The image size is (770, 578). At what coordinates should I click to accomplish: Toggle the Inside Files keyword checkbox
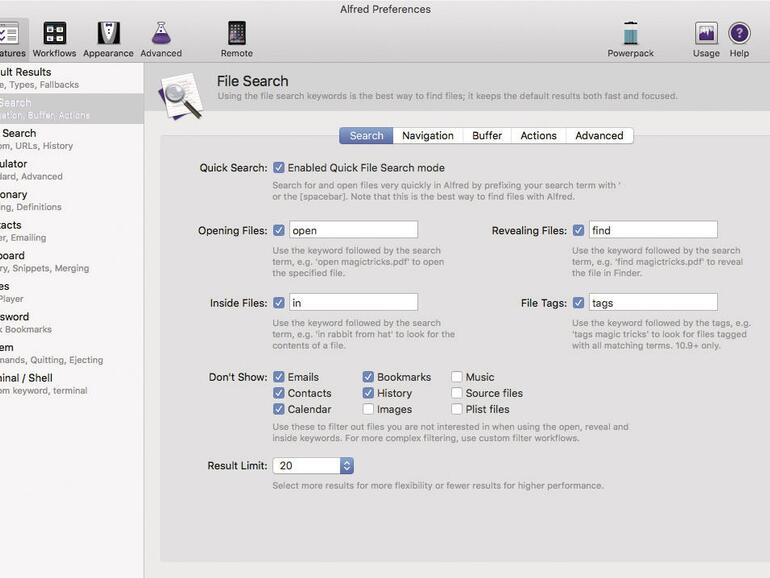[278, 303]
